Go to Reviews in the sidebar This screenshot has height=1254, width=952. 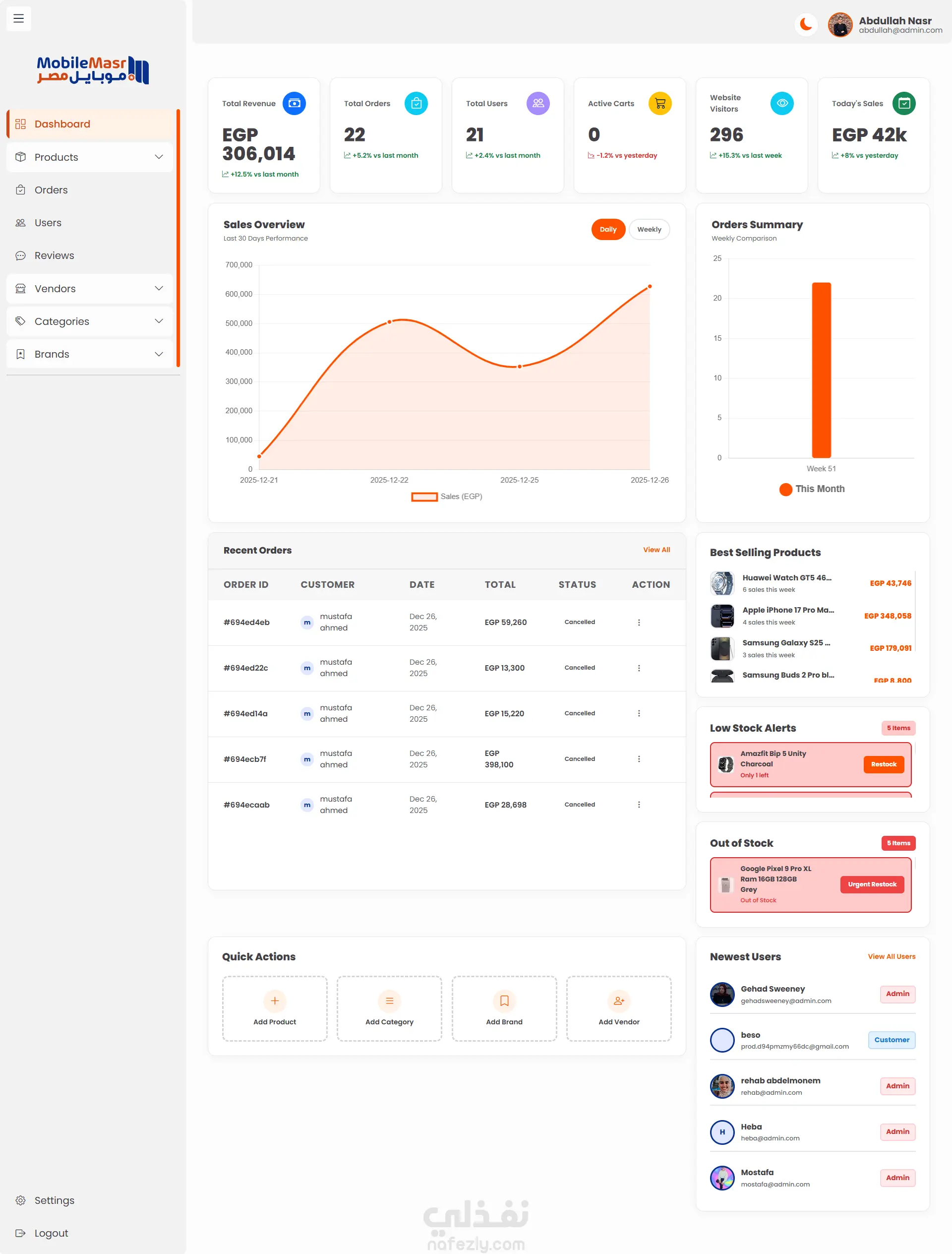54,255
